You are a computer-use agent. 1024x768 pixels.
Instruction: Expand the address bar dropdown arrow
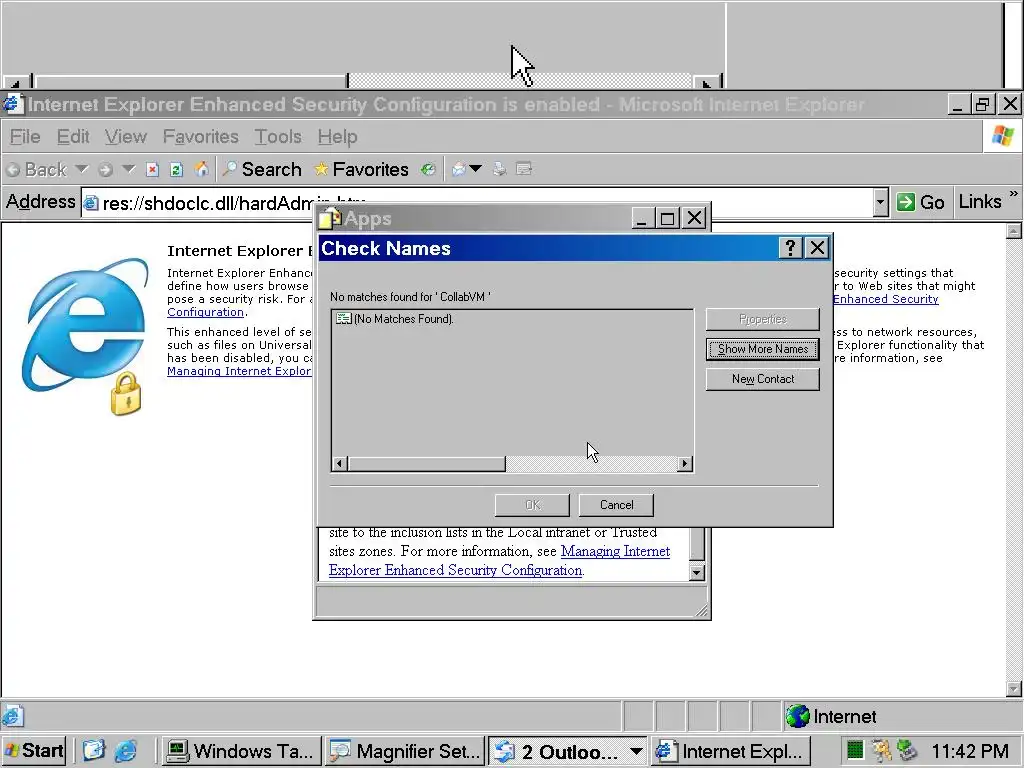pyautogui.click(x=880, y=202)
